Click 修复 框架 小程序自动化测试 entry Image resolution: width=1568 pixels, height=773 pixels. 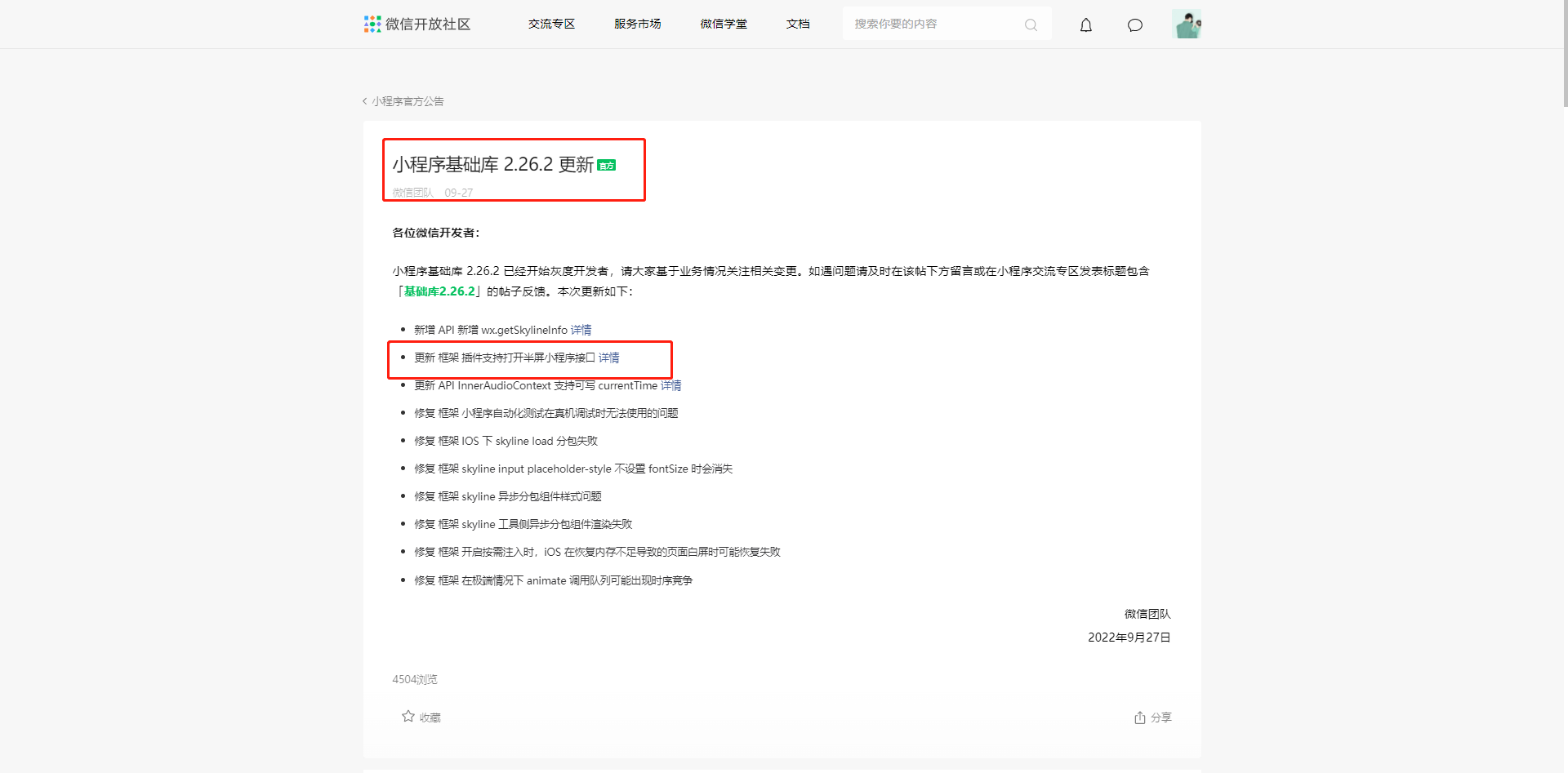pyautogui.click(x=546, y=413)
